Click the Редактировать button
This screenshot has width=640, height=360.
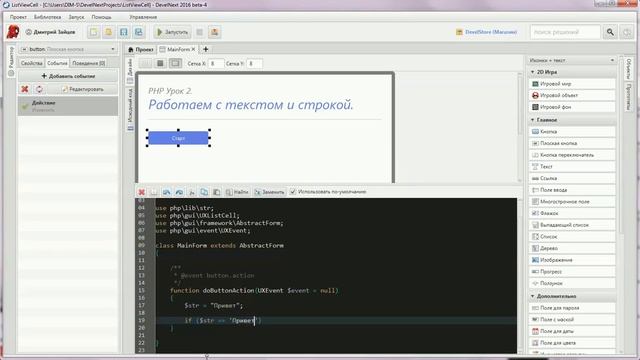point(83,89)
